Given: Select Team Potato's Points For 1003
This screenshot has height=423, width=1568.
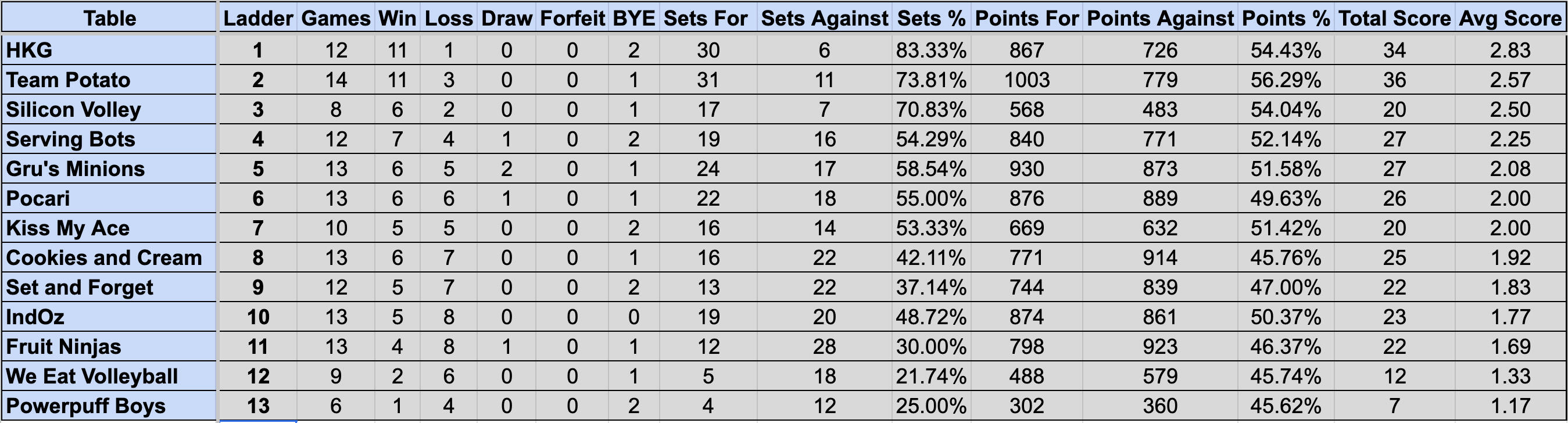Looking at the screenshot, I should click(x=1026, y=80).
